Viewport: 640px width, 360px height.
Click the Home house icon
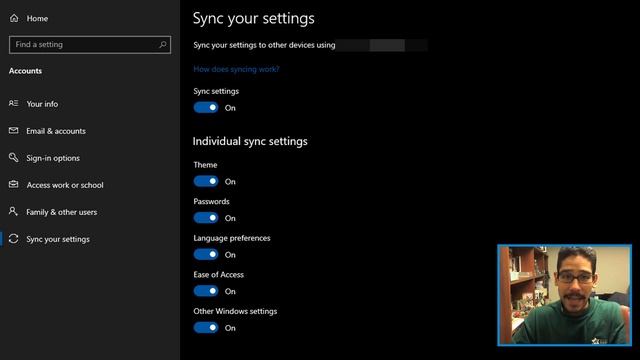point(14,18)
